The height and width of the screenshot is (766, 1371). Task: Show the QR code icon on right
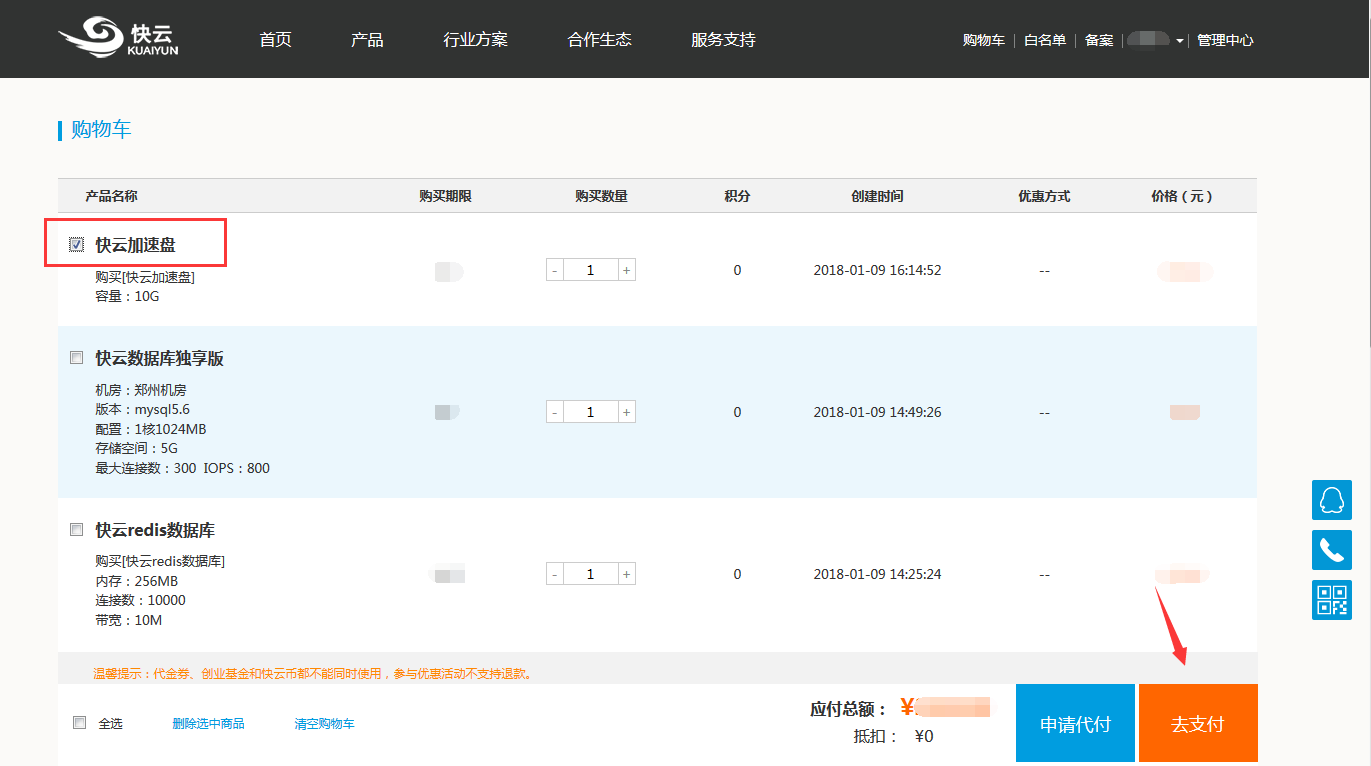pyautogui.click(x=1331, y=600)
